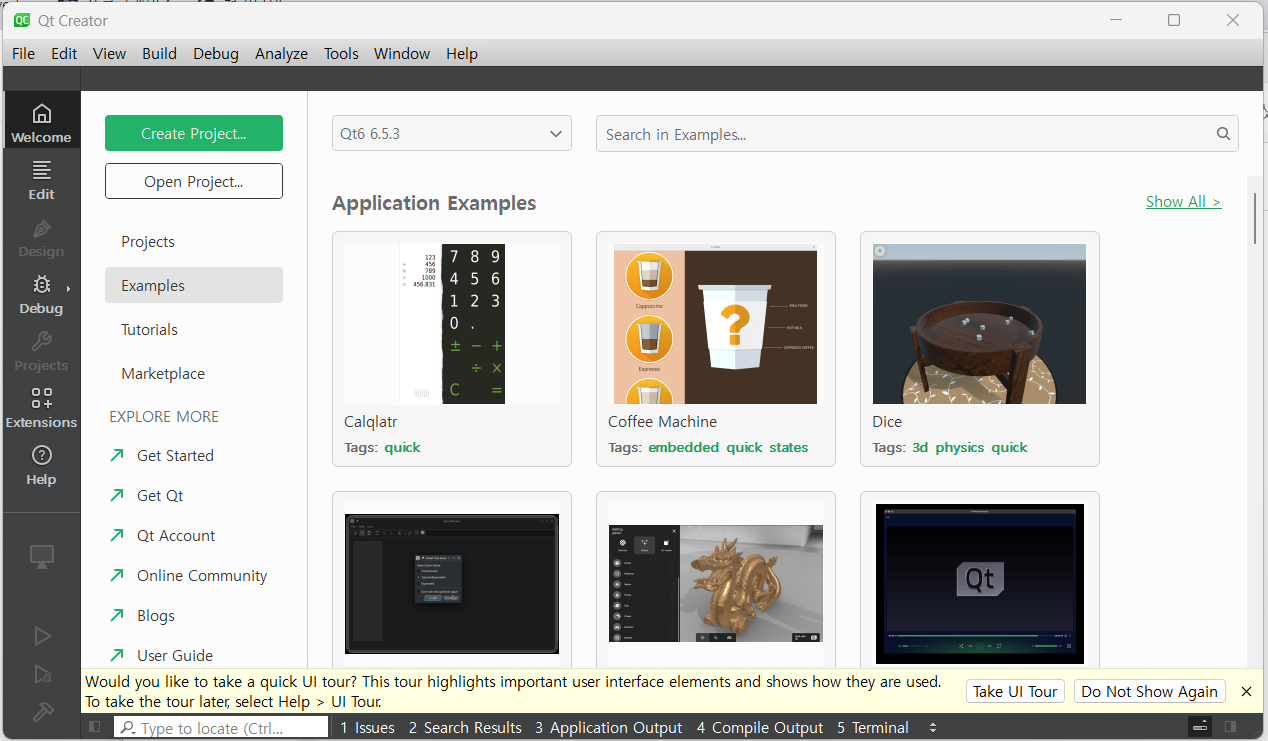1268x741 pixels.
Task: Click the Open Project button
Action: point(194,181)
